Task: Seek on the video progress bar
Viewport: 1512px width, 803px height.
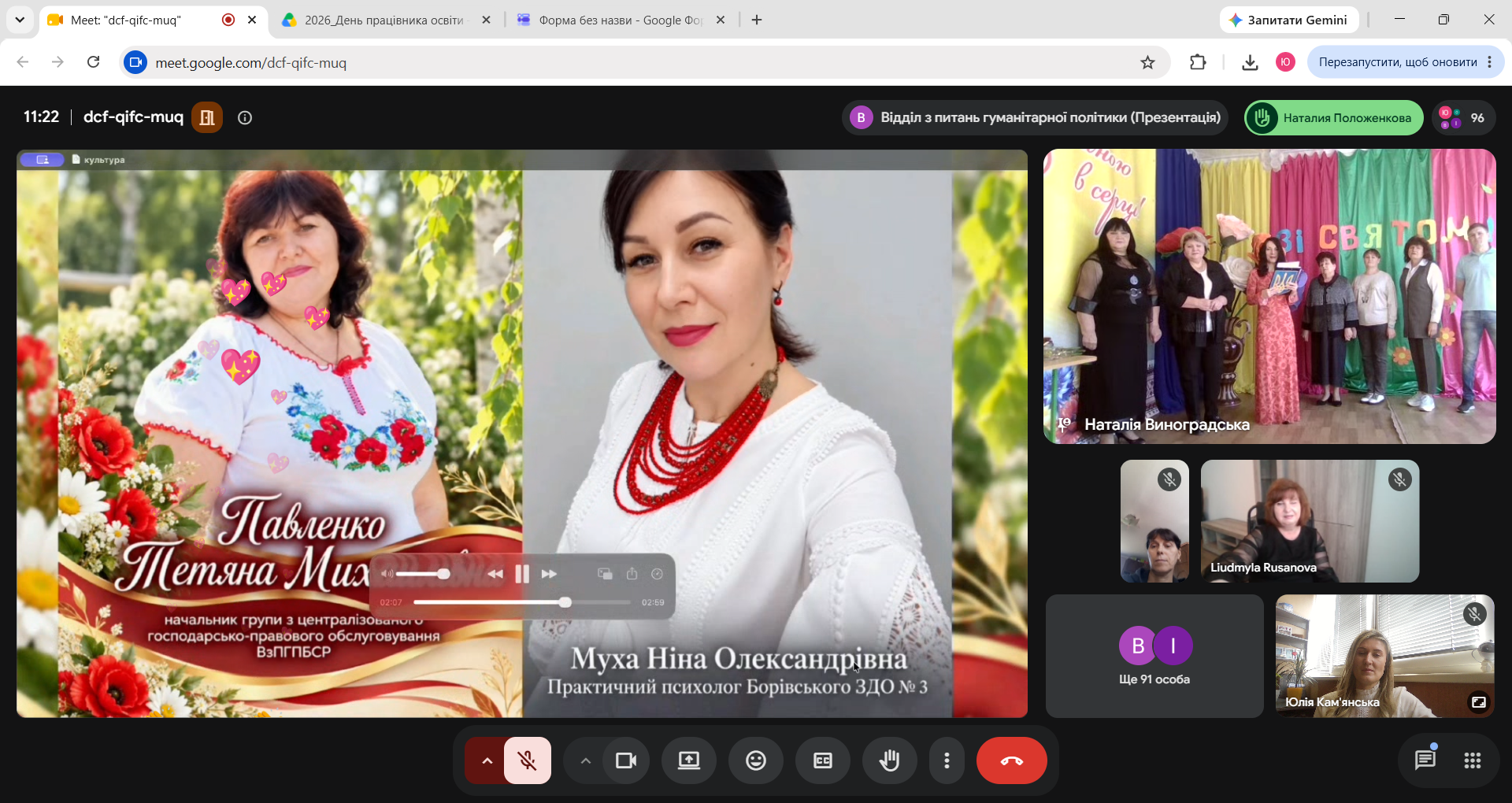Action: click(x=522, y=602)
